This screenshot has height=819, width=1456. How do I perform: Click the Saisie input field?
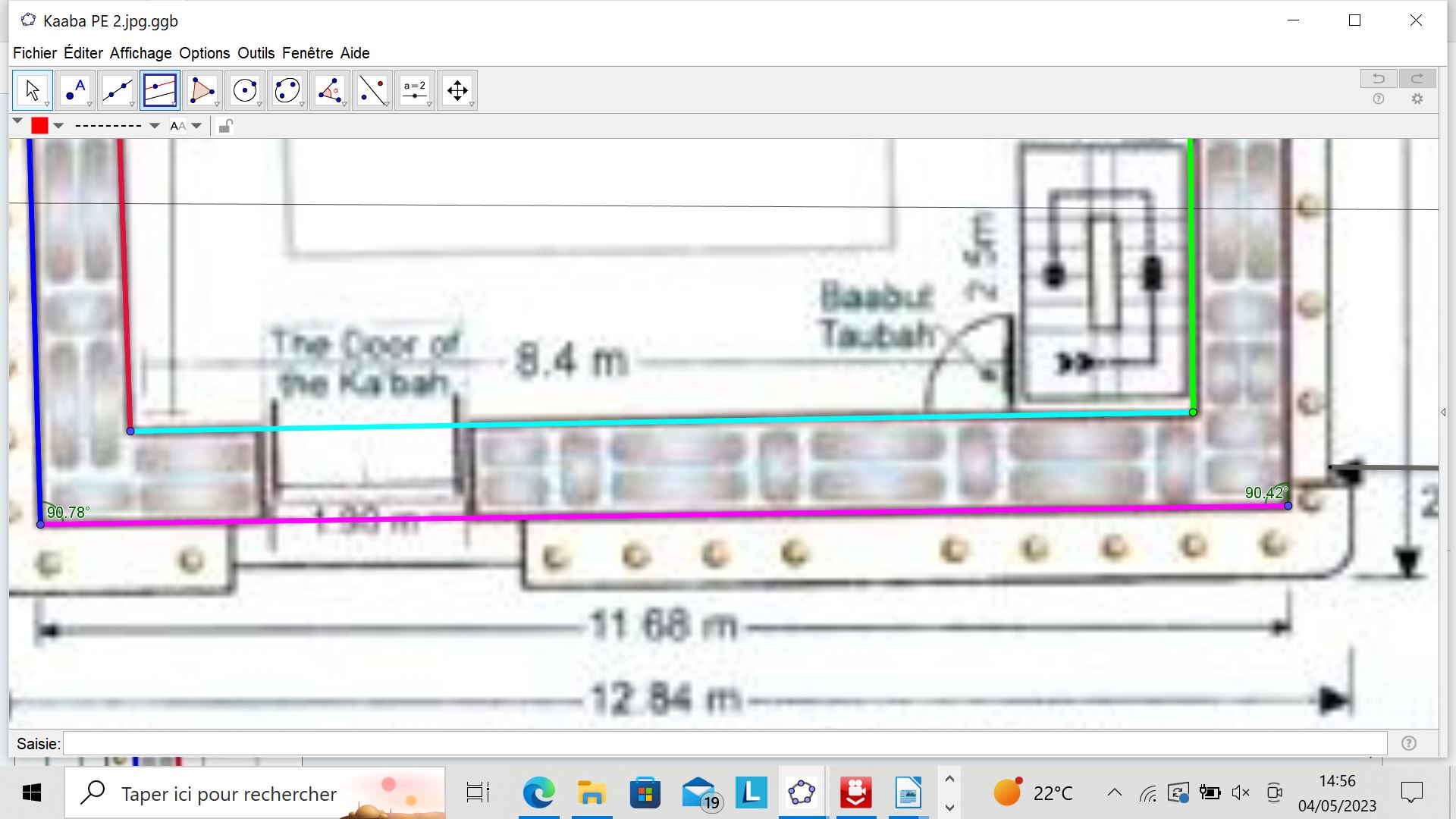point(724,744)
